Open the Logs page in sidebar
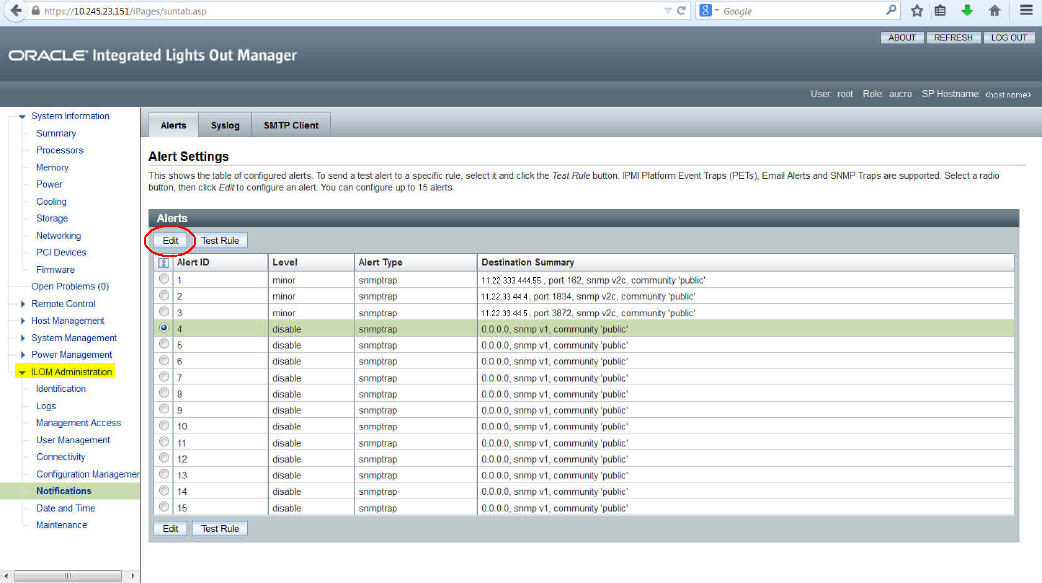The image size is (1042, 583). (x=46, y=406)
